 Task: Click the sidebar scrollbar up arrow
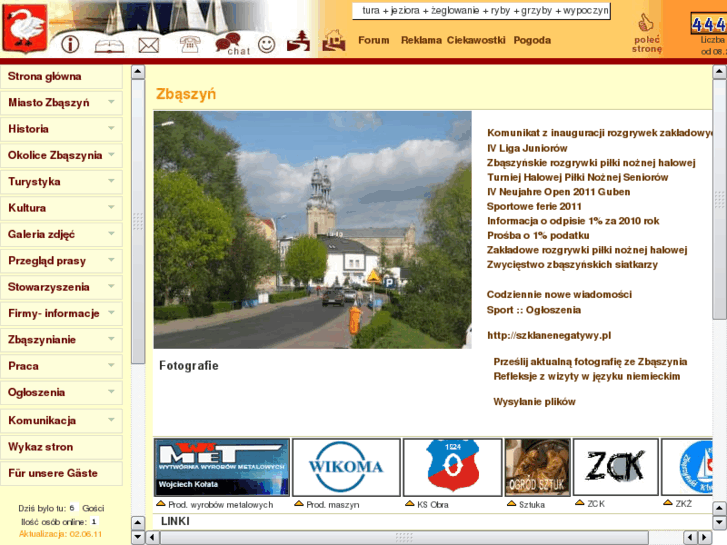pos(138,72)
